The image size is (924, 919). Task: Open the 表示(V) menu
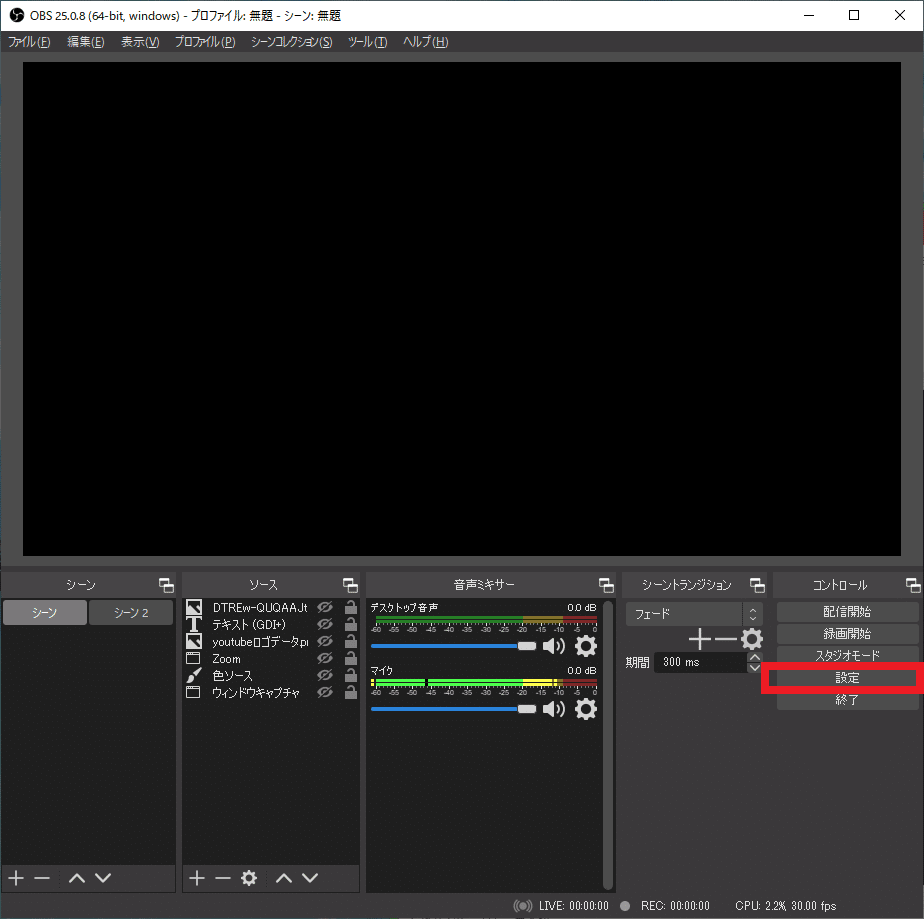[140, 42]
